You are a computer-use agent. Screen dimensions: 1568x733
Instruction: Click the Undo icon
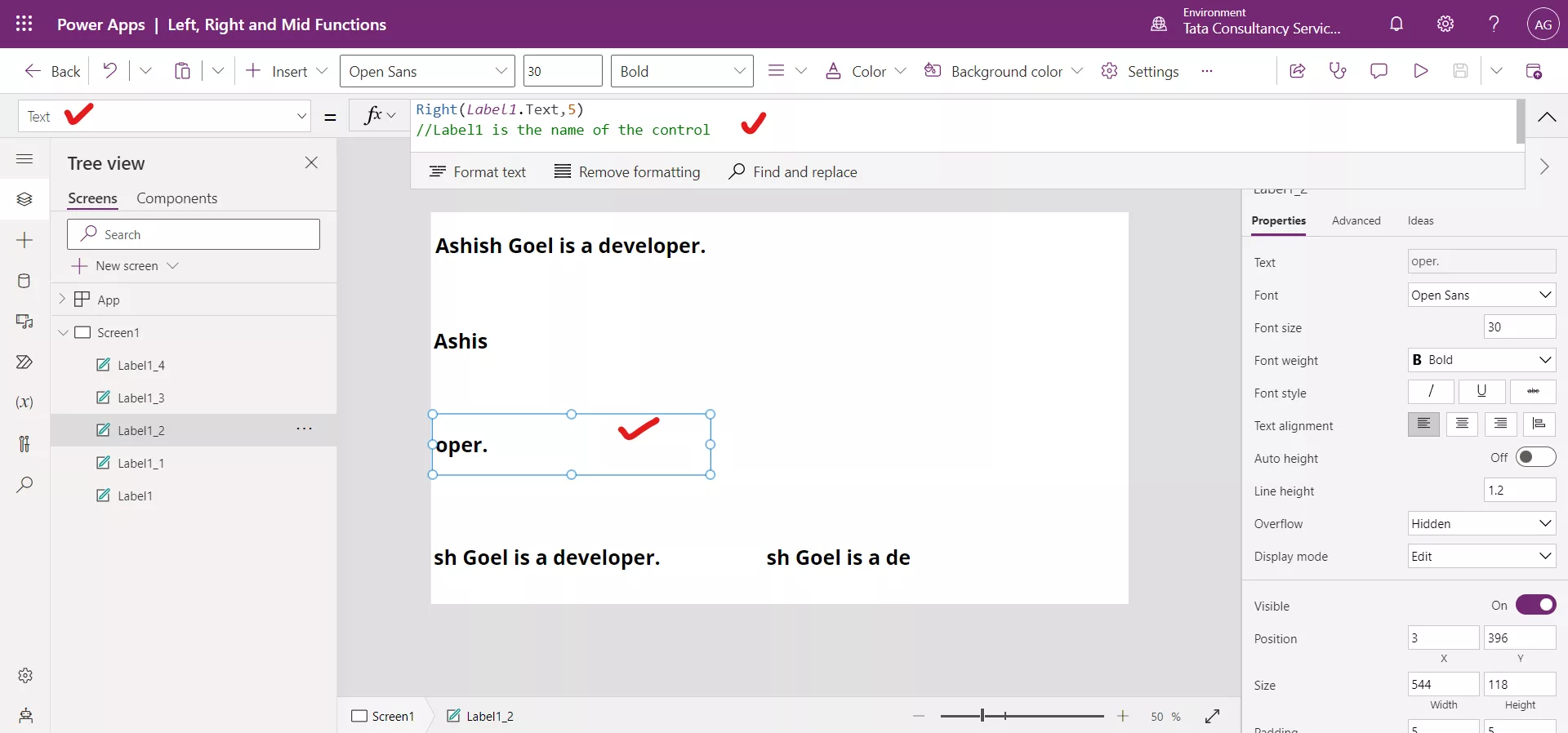(x=109, y=71)
